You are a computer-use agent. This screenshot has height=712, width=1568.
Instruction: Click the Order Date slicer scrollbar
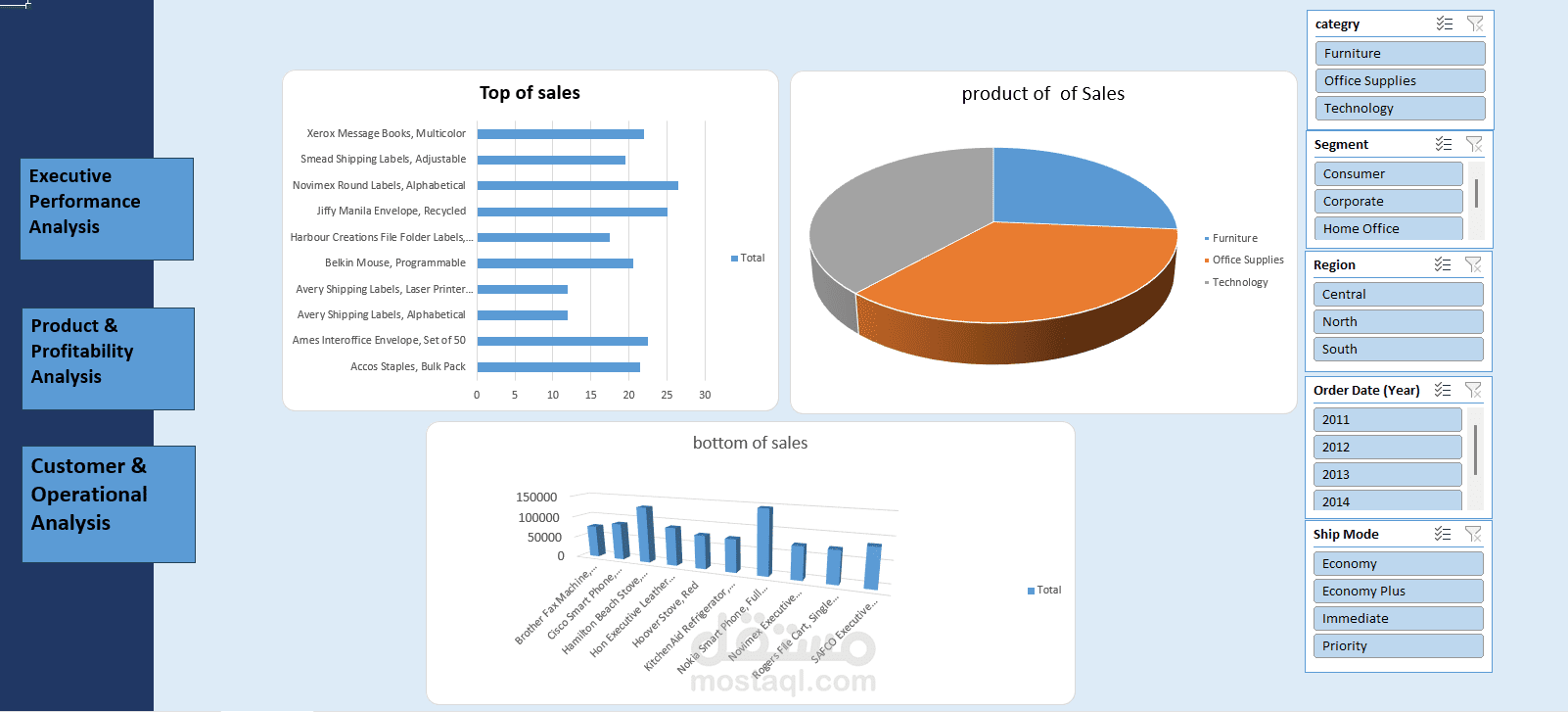pos(1475,449)
